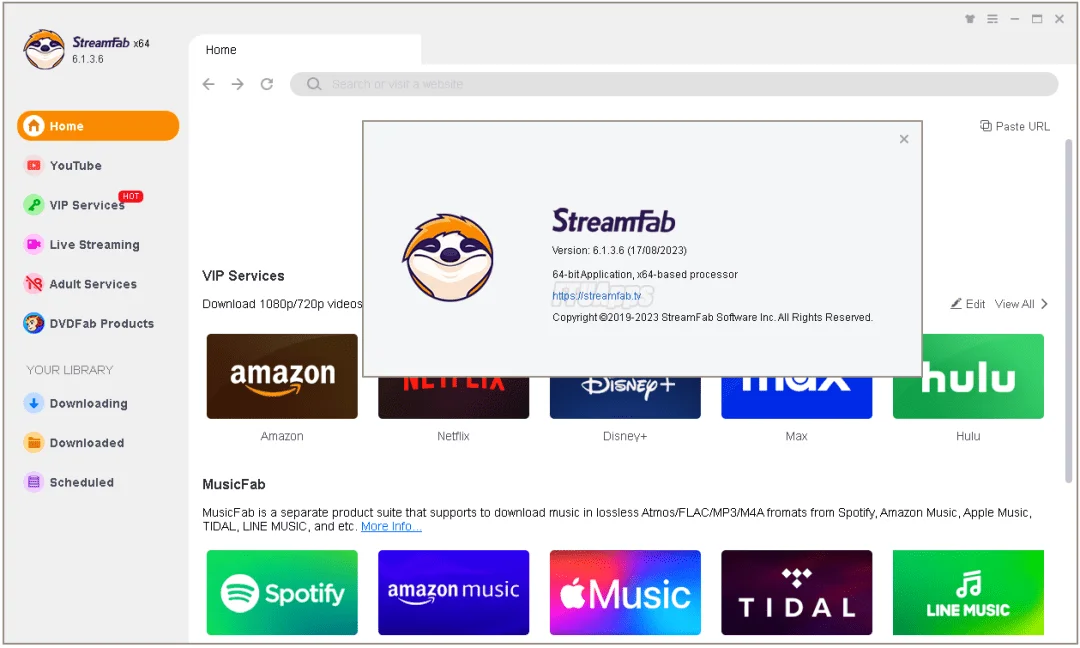
Task: Open the Spotify music tile
Action: coord(282,592)
